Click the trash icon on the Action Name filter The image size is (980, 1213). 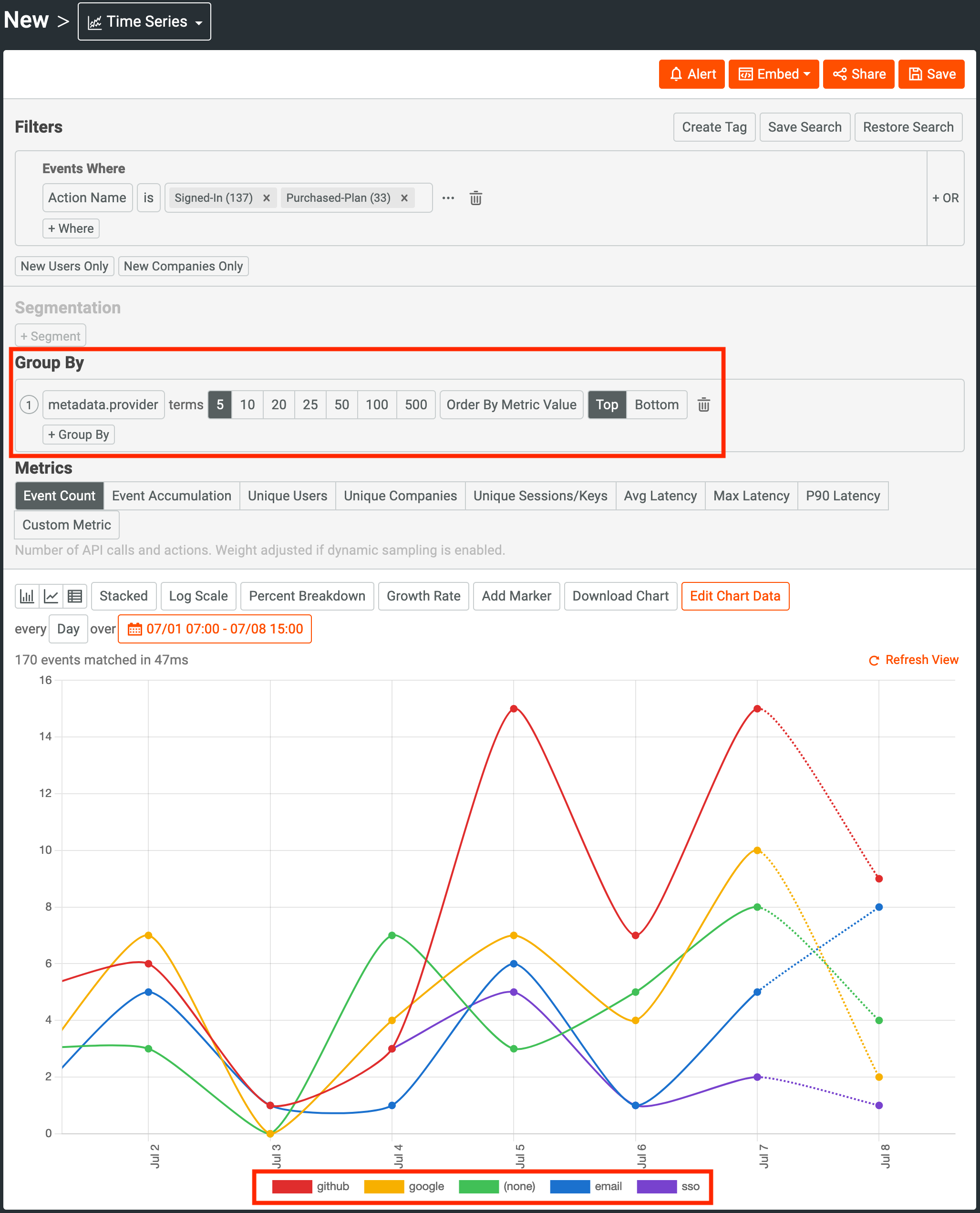point(475,197)
